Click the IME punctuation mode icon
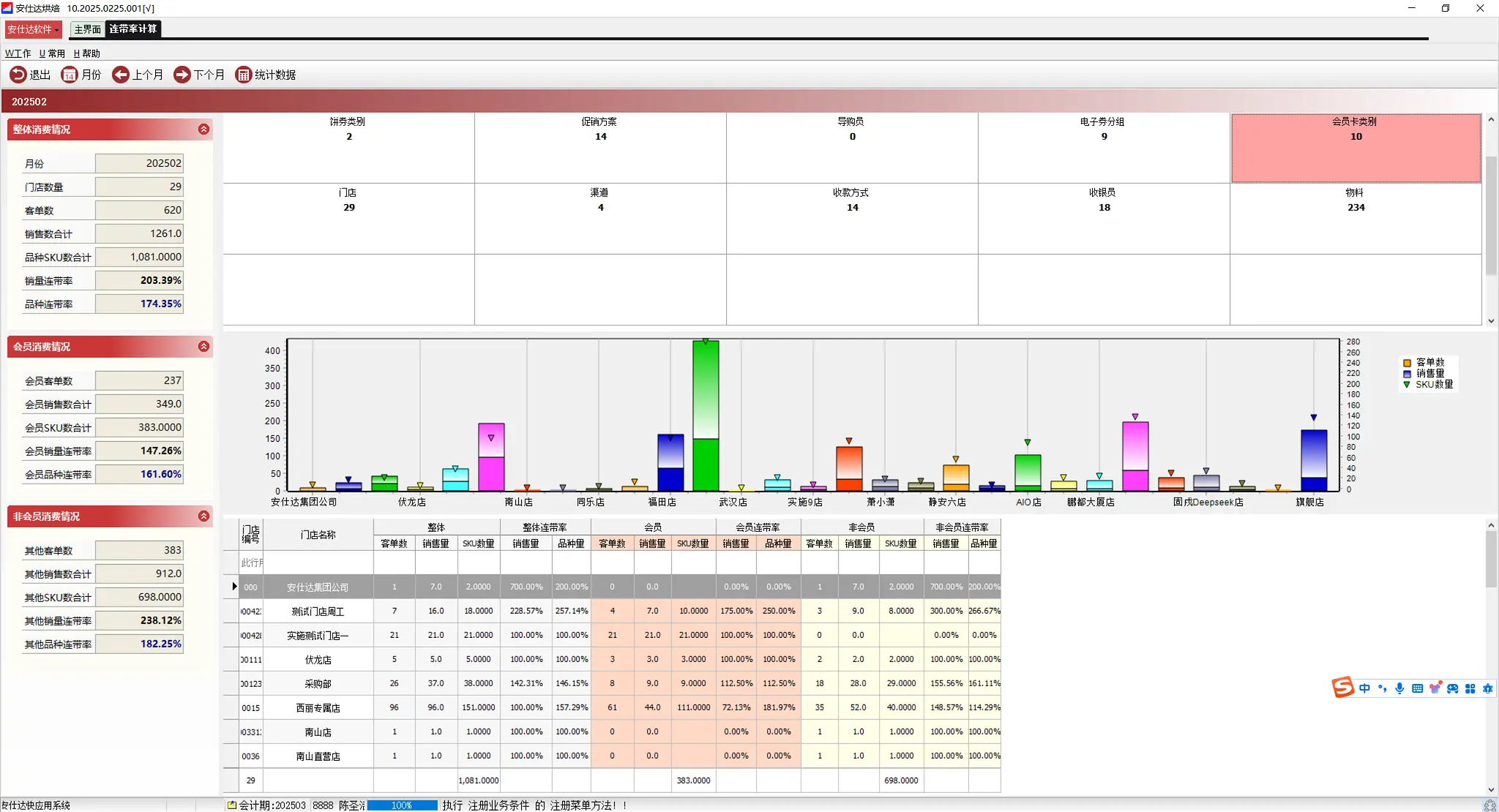Screen dimensions: 1499x812 tap(1382, 688)
